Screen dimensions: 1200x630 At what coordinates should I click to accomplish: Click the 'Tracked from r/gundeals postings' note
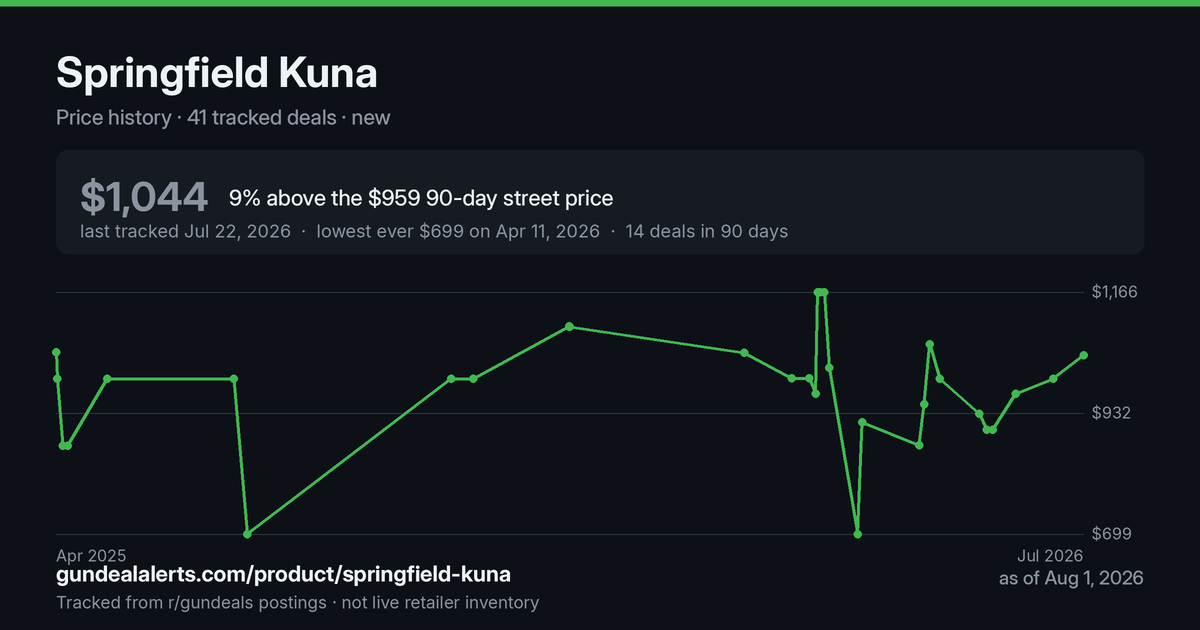(x=191, y=602)
